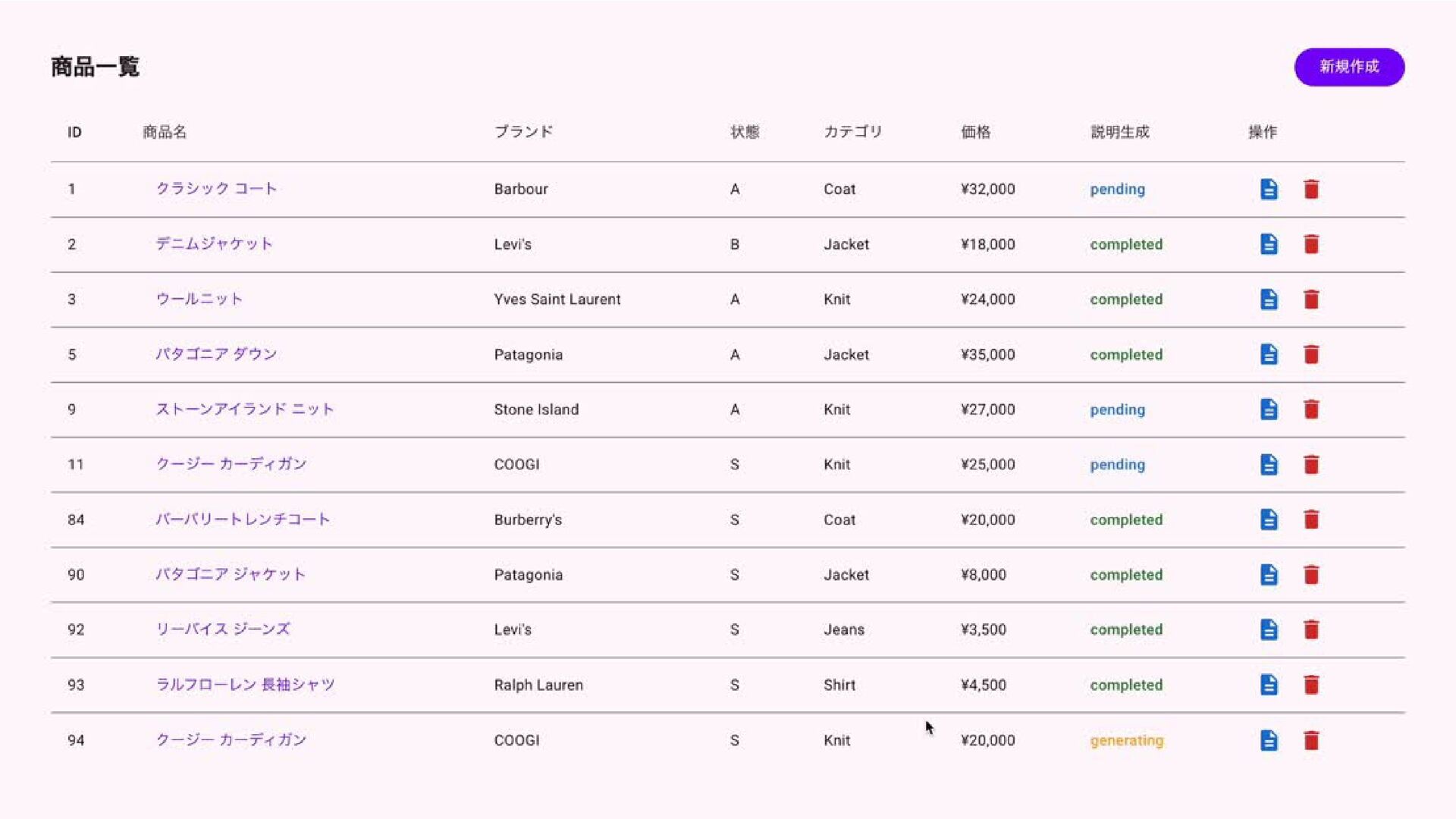Delete the Stone Island knit product

(x=1311, y=409)
